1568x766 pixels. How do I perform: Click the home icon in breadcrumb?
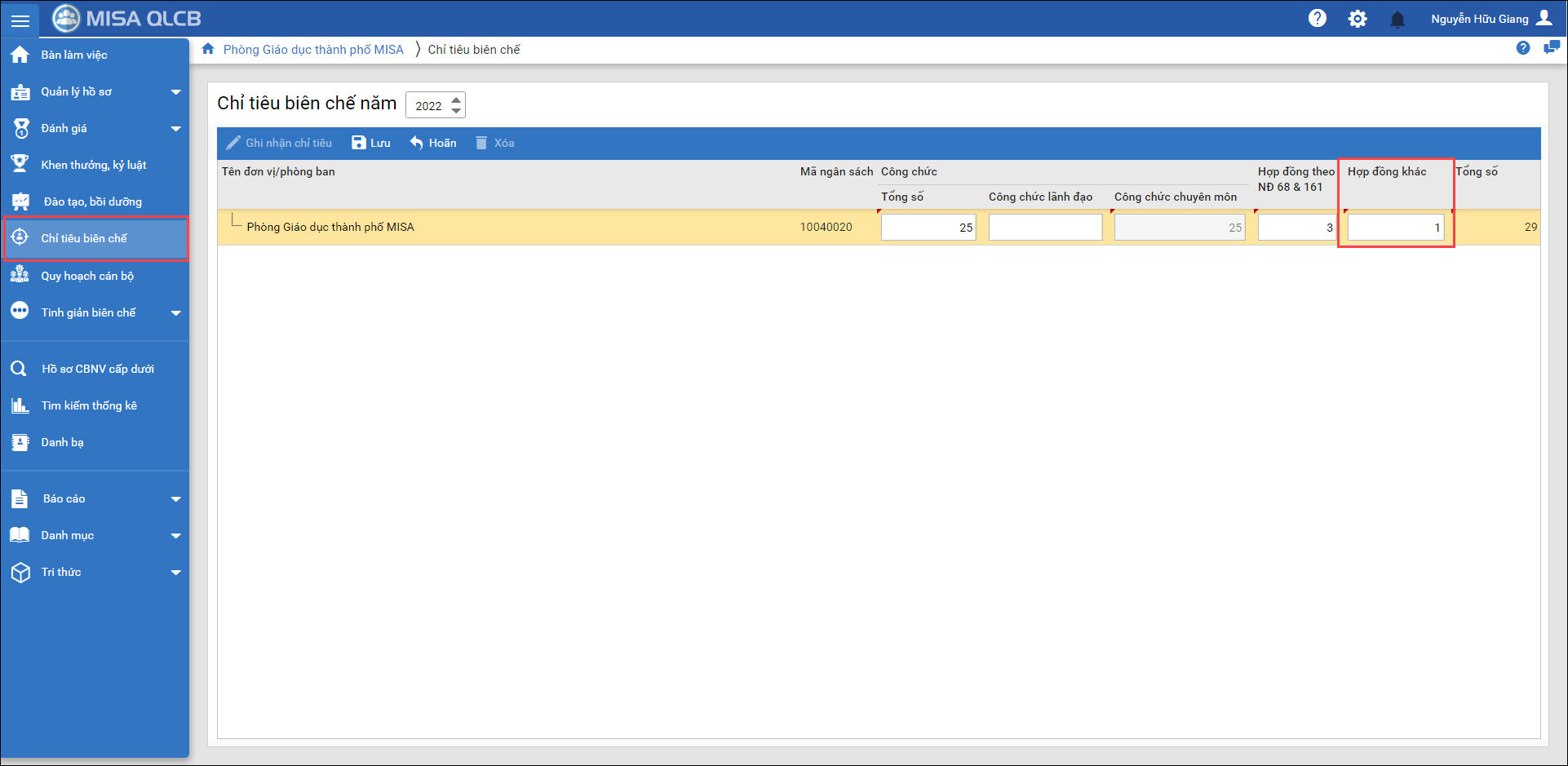click(208, 49)
